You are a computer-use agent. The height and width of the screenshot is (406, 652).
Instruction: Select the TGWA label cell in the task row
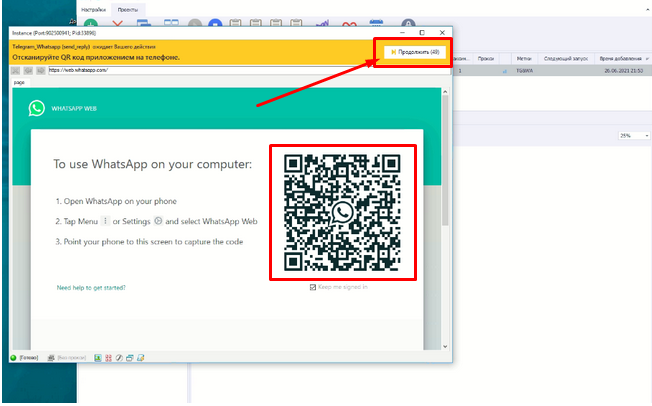(x=524, y=71)
